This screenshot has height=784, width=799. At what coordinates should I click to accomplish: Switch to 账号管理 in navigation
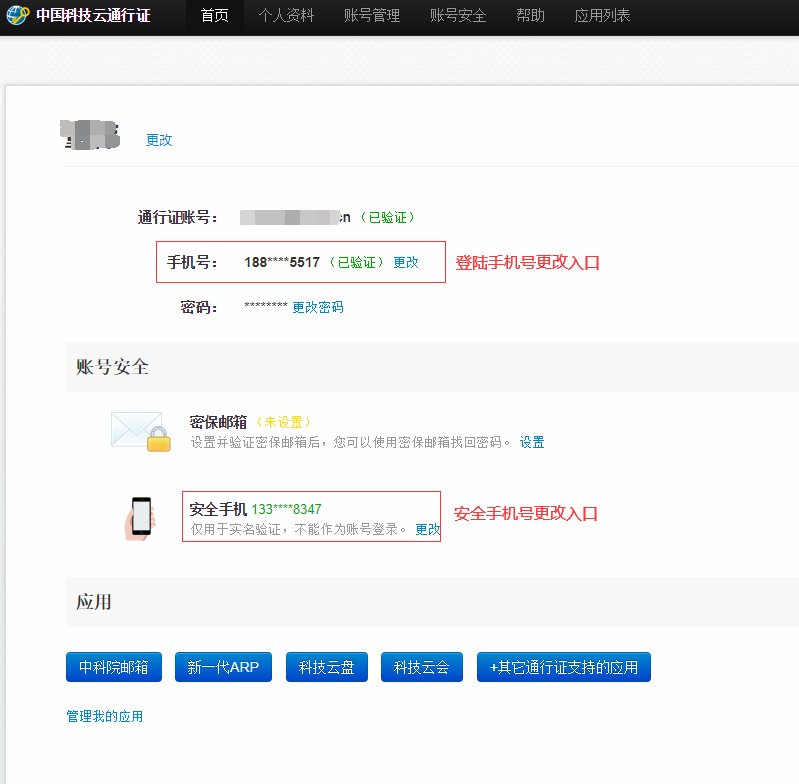371,16
